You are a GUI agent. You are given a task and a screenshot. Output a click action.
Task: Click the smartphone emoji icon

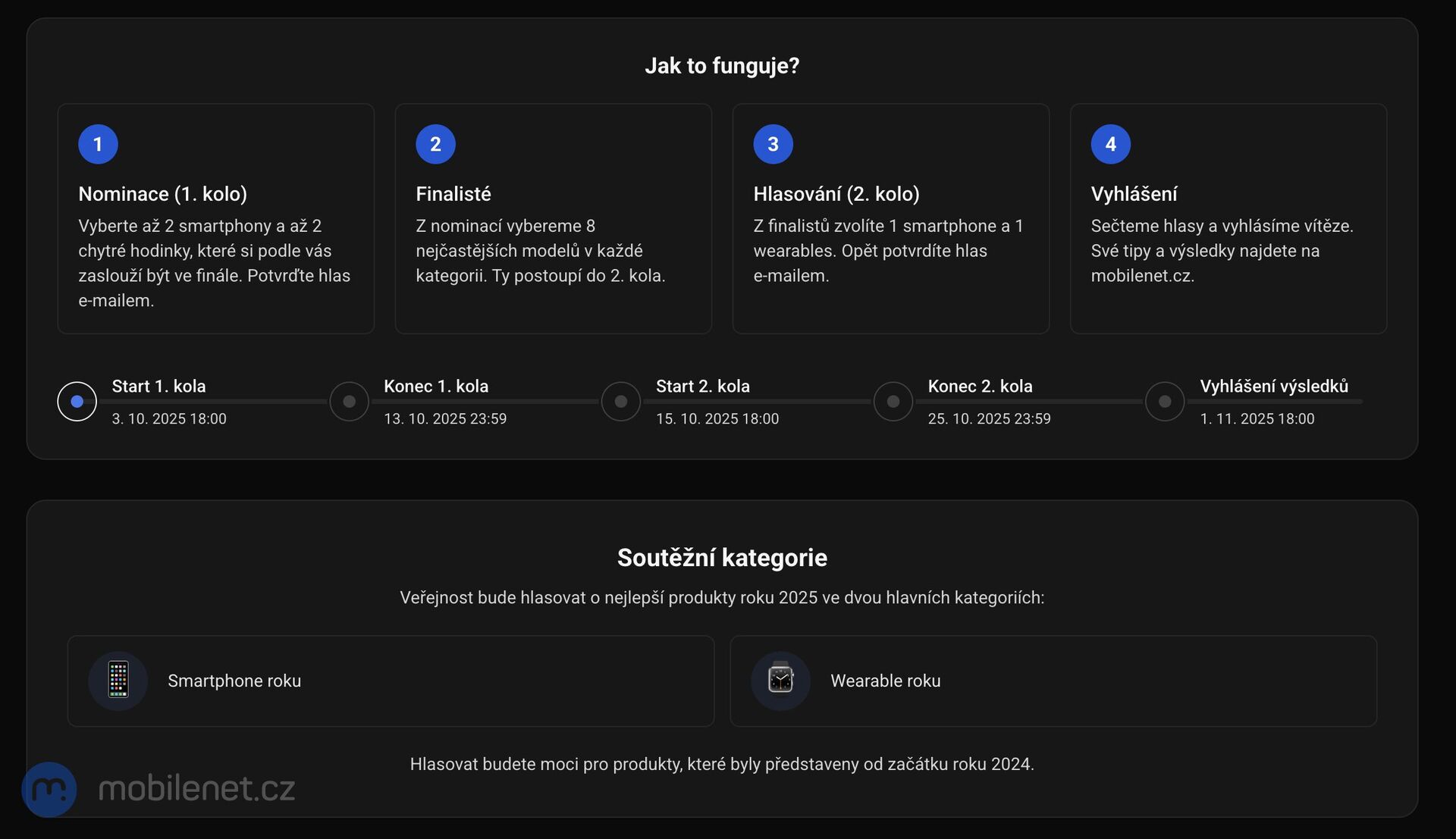(x=118, y=680)
